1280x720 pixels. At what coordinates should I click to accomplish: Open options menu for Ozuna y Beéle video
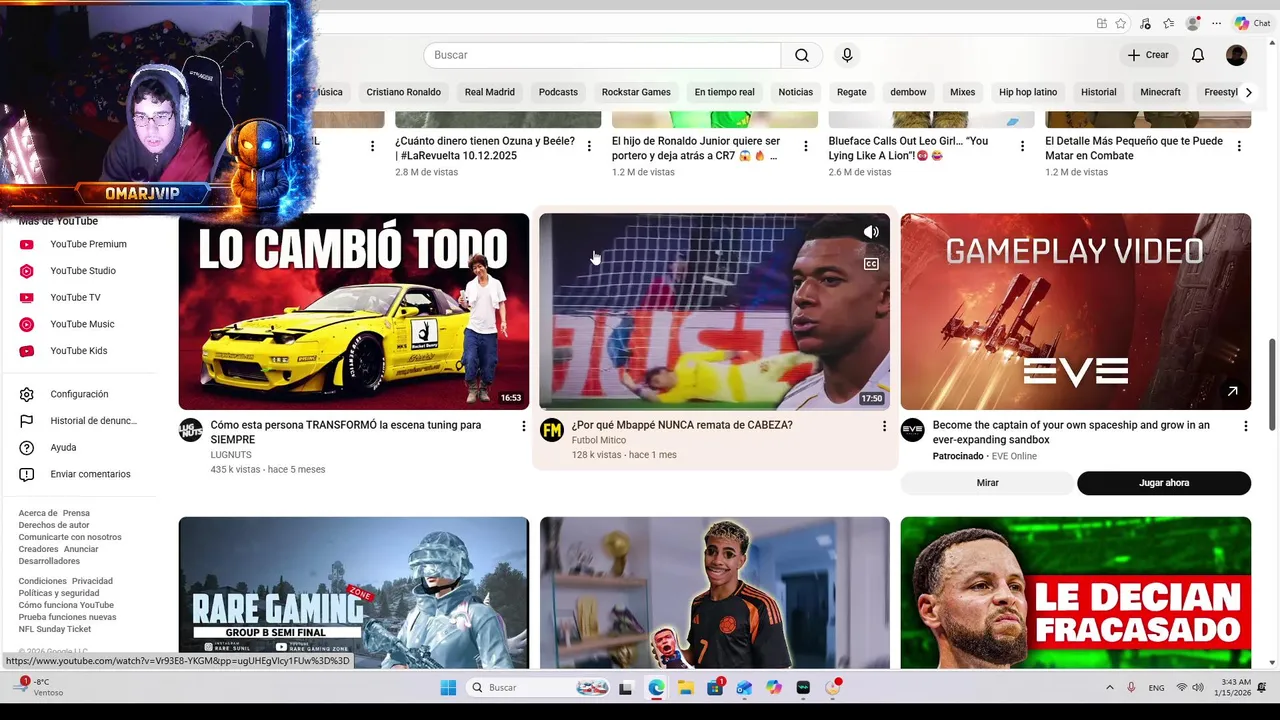(589, 146)
